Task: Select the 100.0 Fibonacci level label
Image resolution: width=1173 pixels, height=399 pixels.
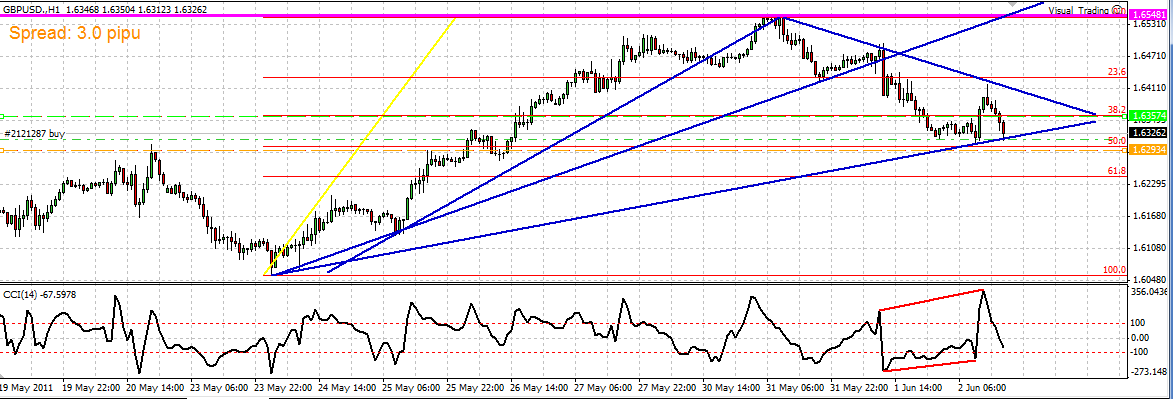Action: [1115, 269]
